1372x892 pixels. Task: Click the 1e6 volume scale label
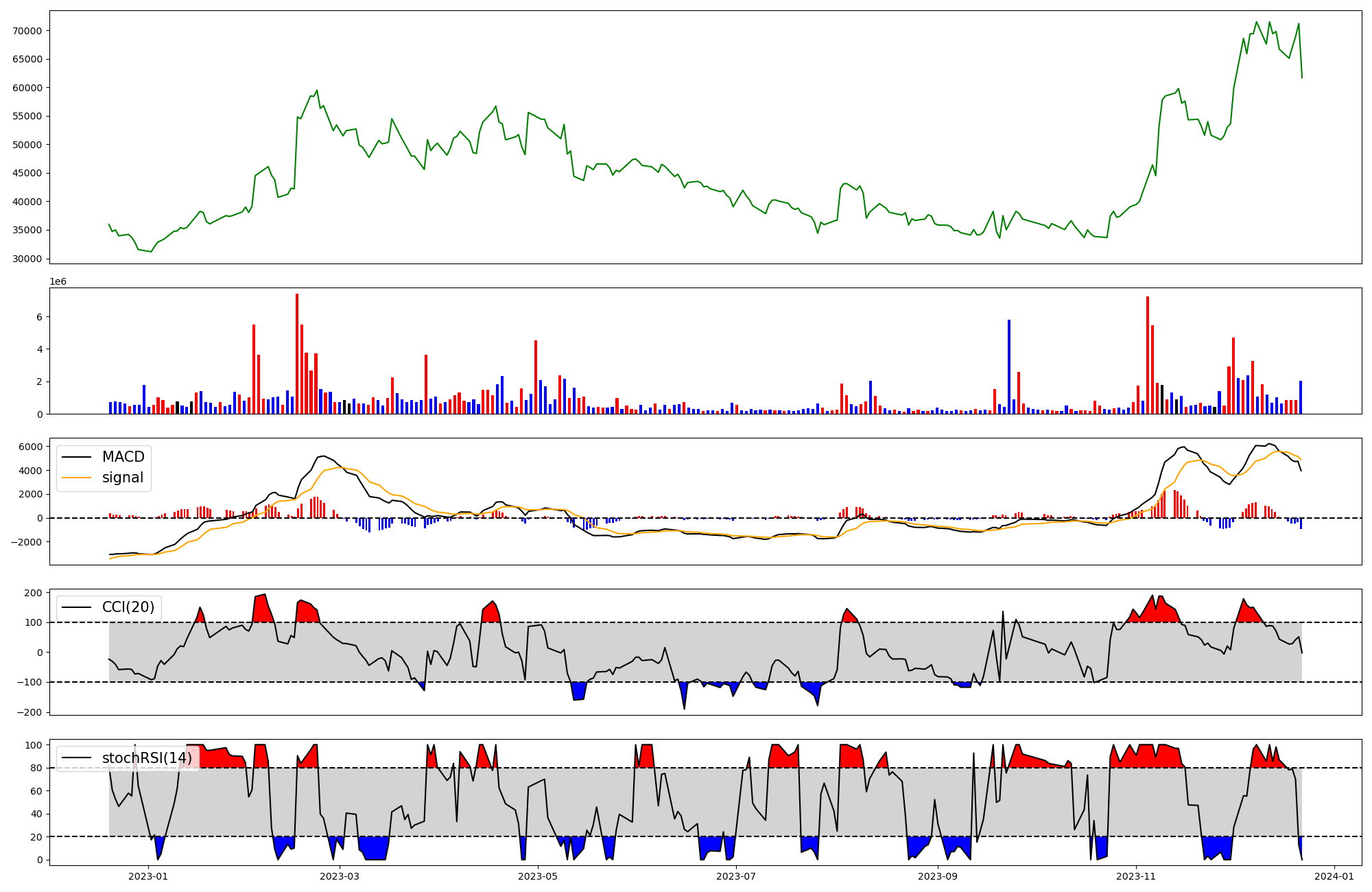coord(58,282)
